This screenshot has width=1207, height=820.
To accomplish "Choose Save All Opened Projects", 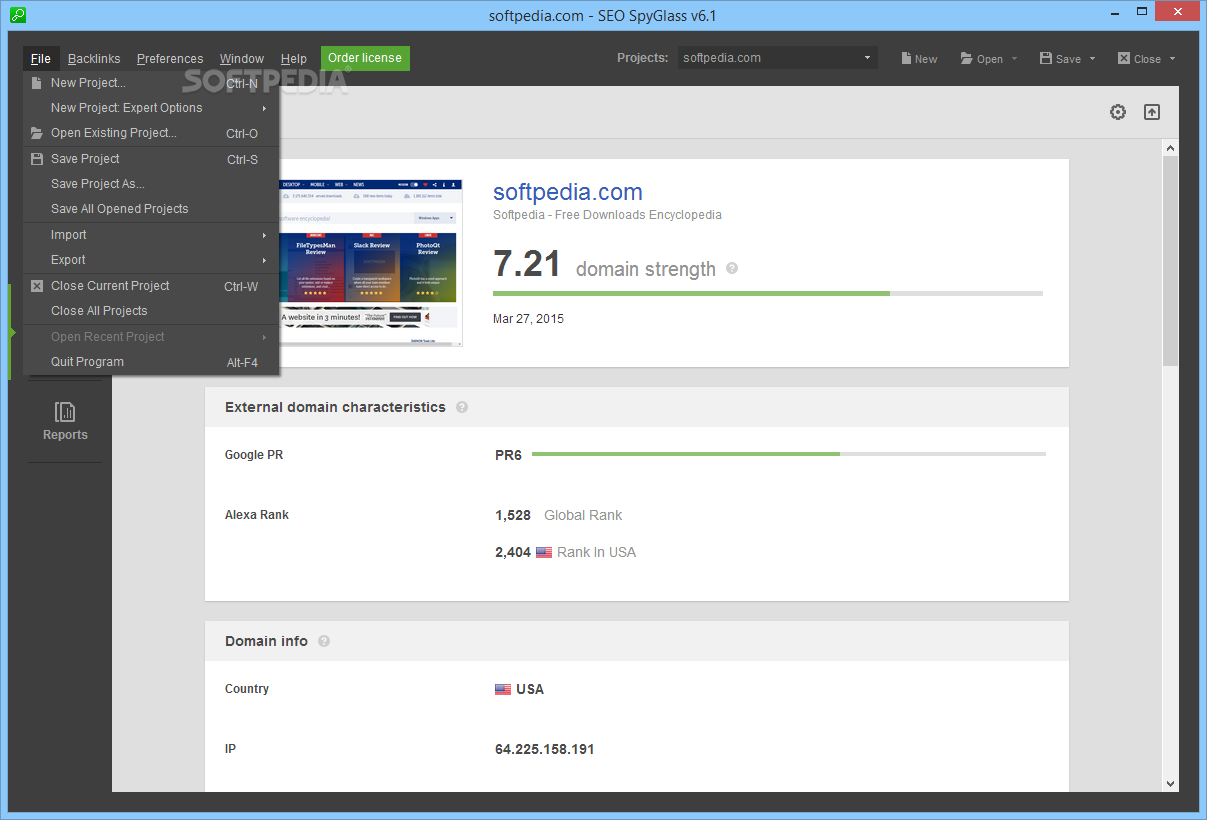I will [x=151, y=209].
